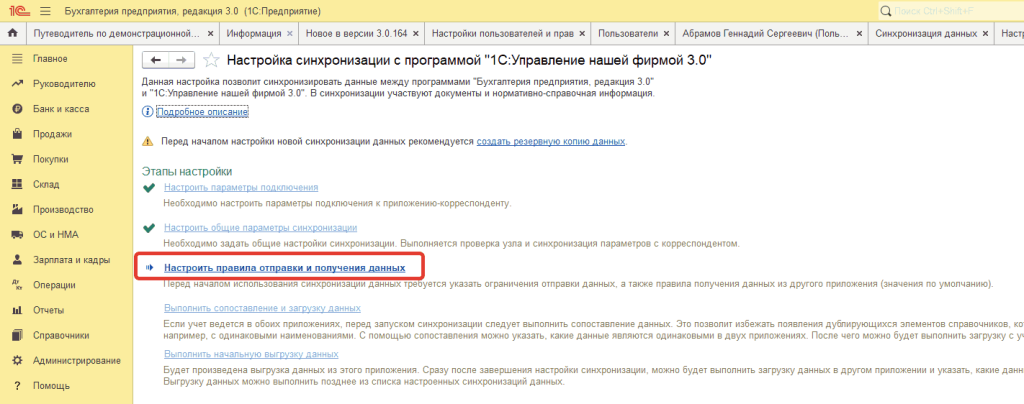Click the Зарплата и кадры person icon

pyautogui.click(x=18, y=260)
